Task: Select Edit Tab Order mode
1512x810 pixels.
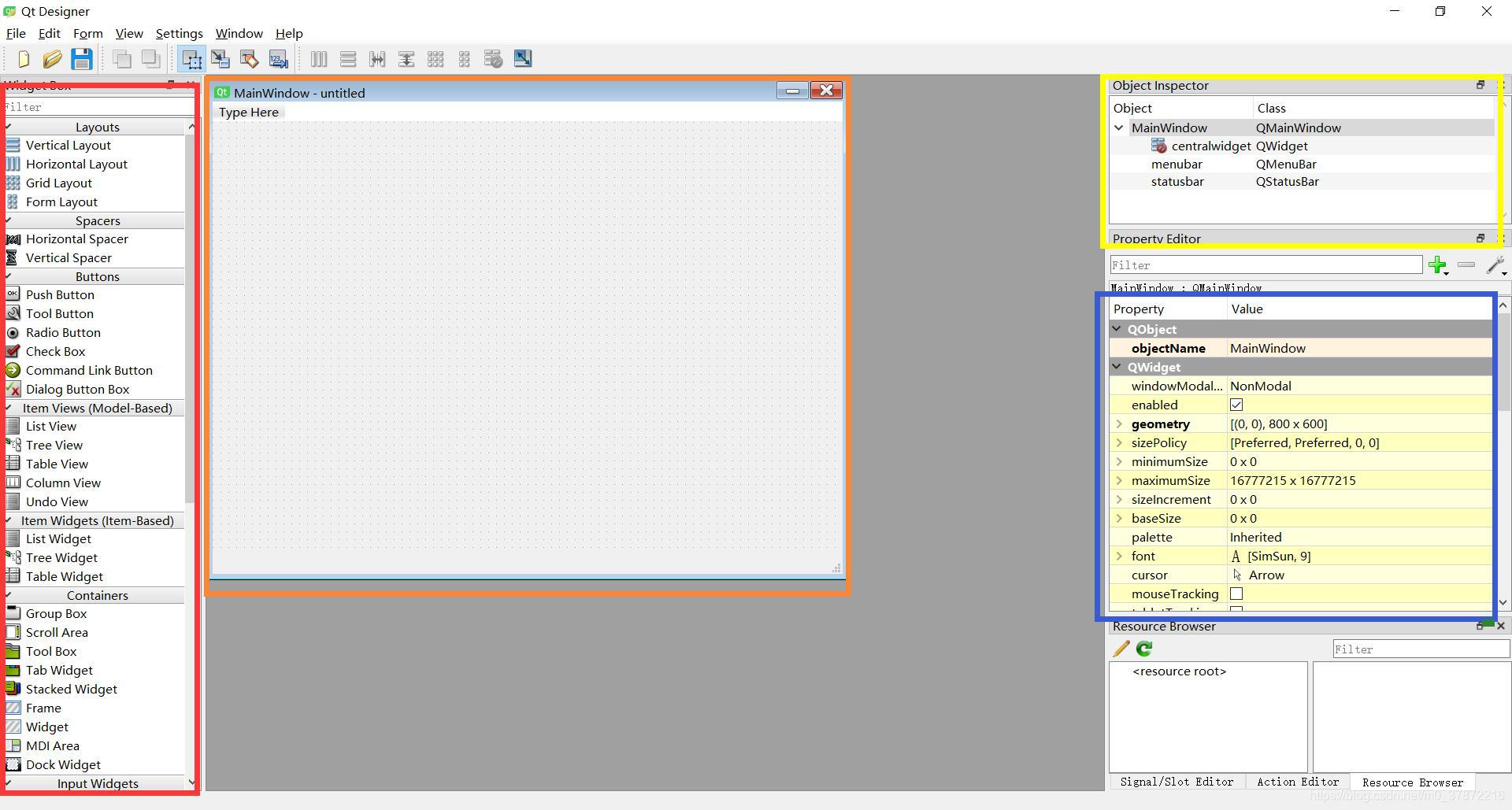Action: click(277, 58)
